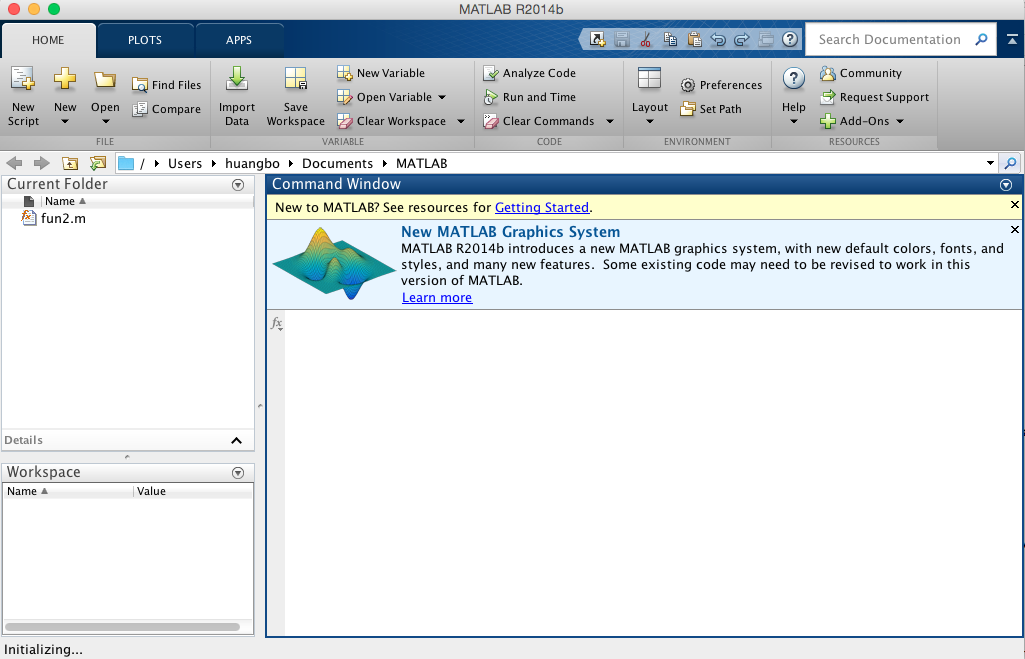Expand the Open dropdown arrow
The image size is (1025, 659).
point(105,121)
